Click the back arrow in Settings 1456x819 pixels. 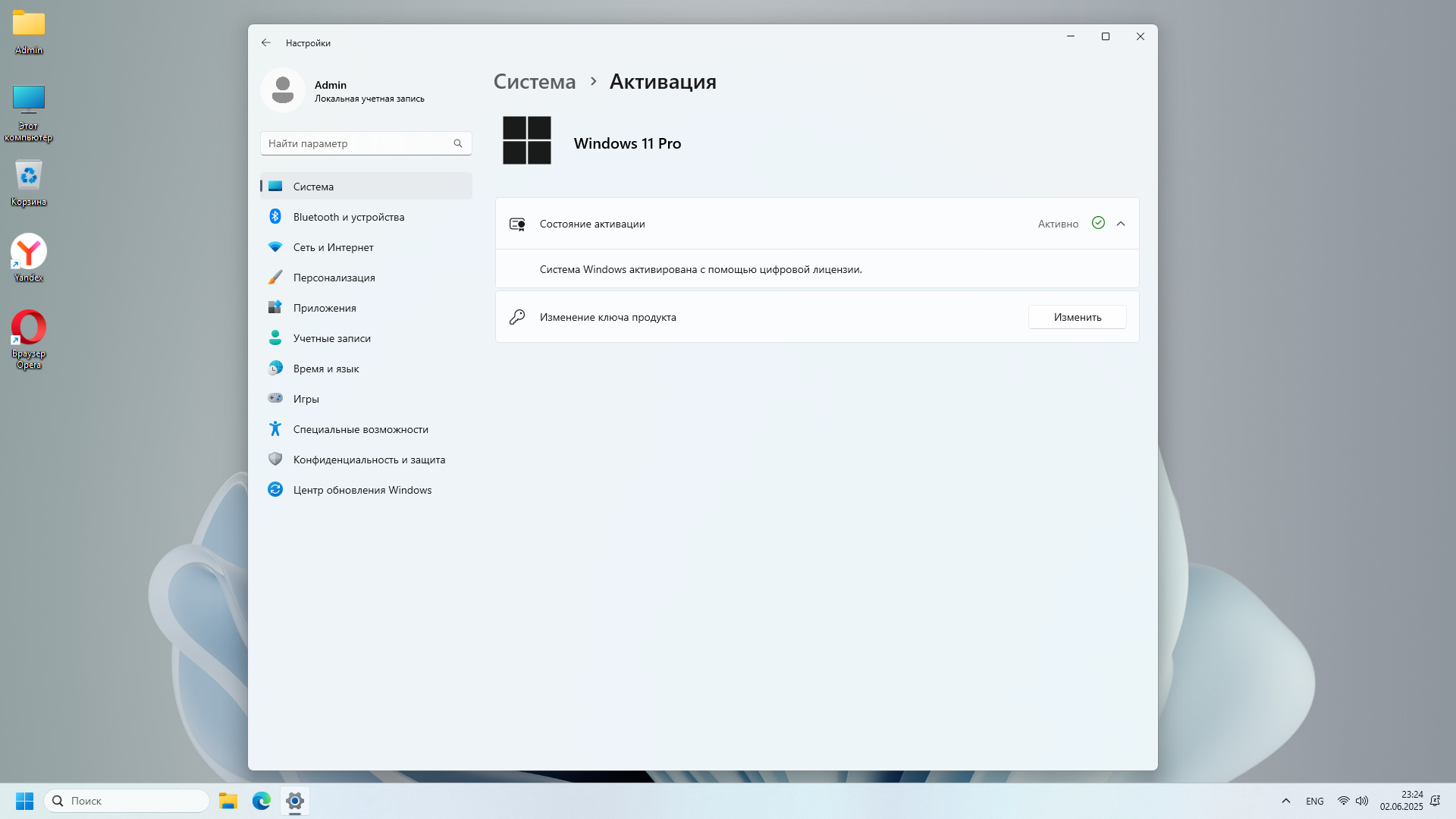click(266, 43)
